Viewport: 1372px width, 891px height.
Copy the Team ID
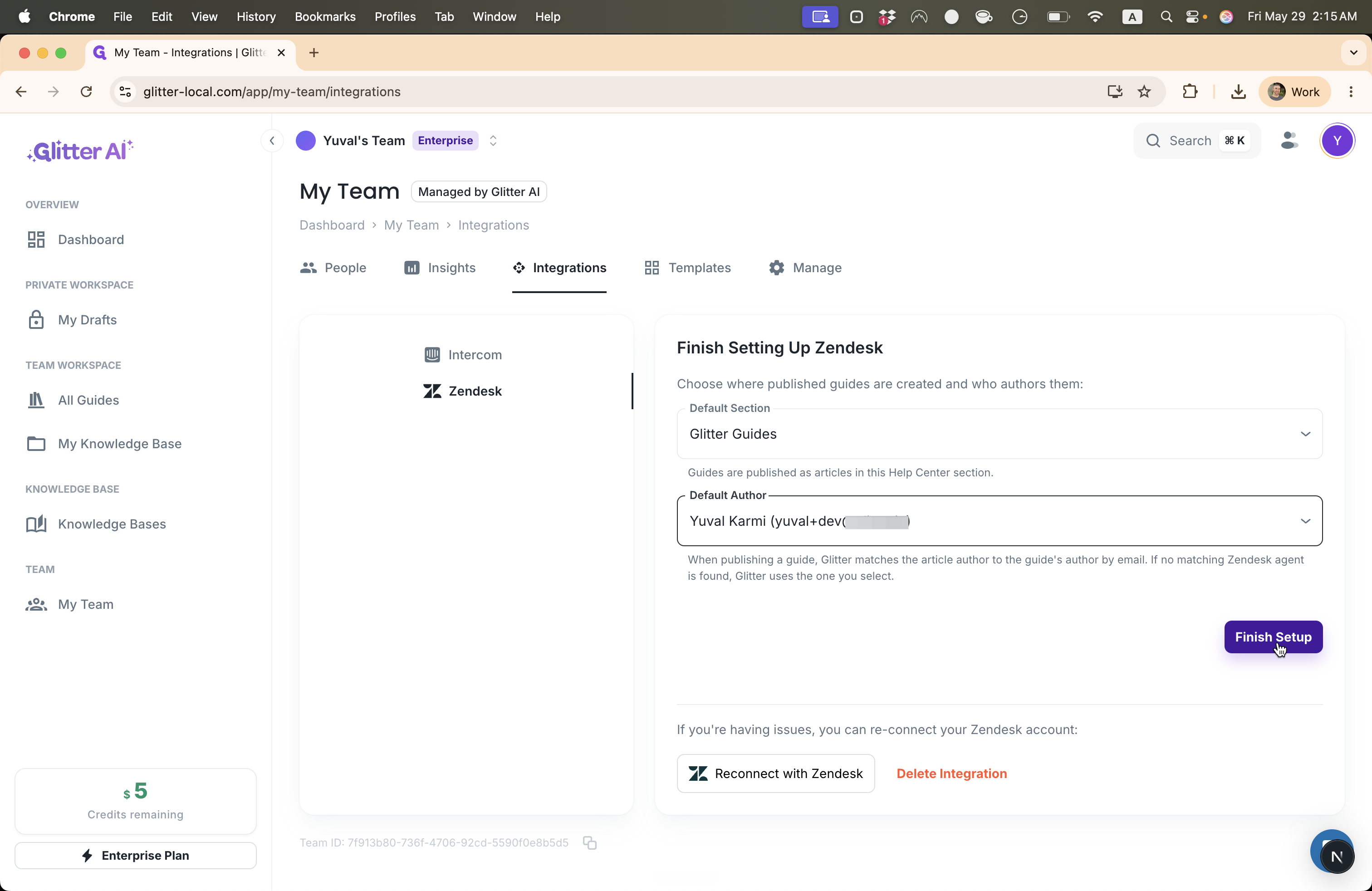pos(589,842)
